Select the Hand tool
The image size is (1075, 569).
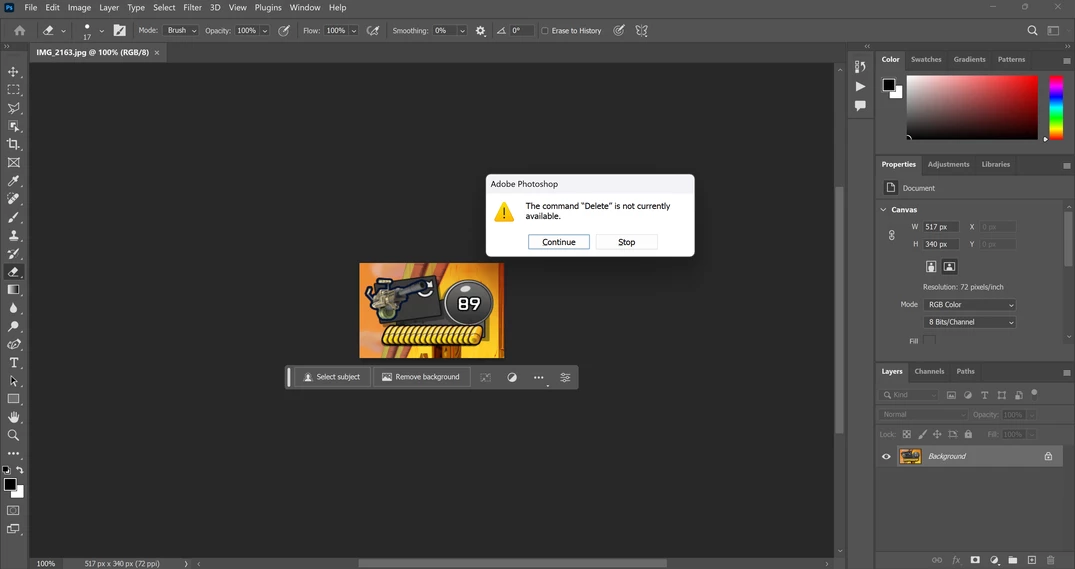pos(14,417)
